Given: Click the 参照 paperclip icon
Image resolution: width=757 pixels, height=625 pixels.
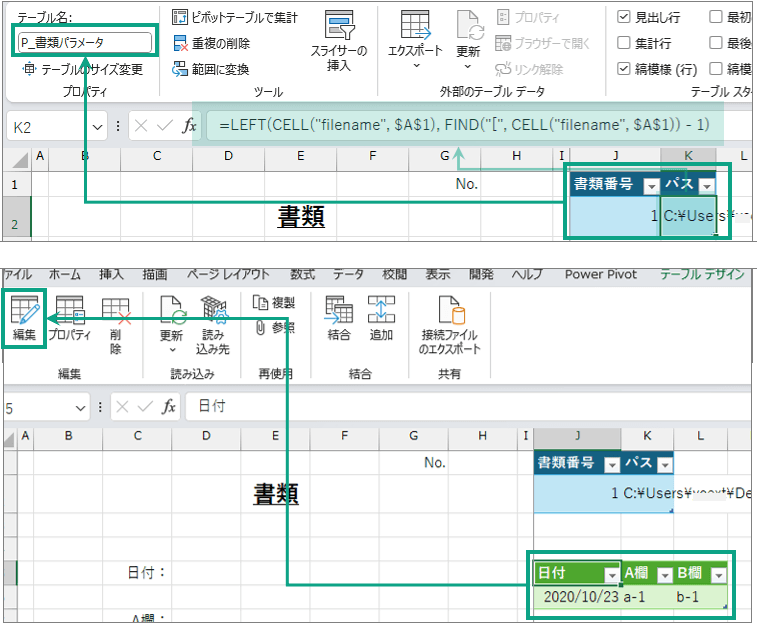Looking at the screenshot, I should [x=260, y=328].
